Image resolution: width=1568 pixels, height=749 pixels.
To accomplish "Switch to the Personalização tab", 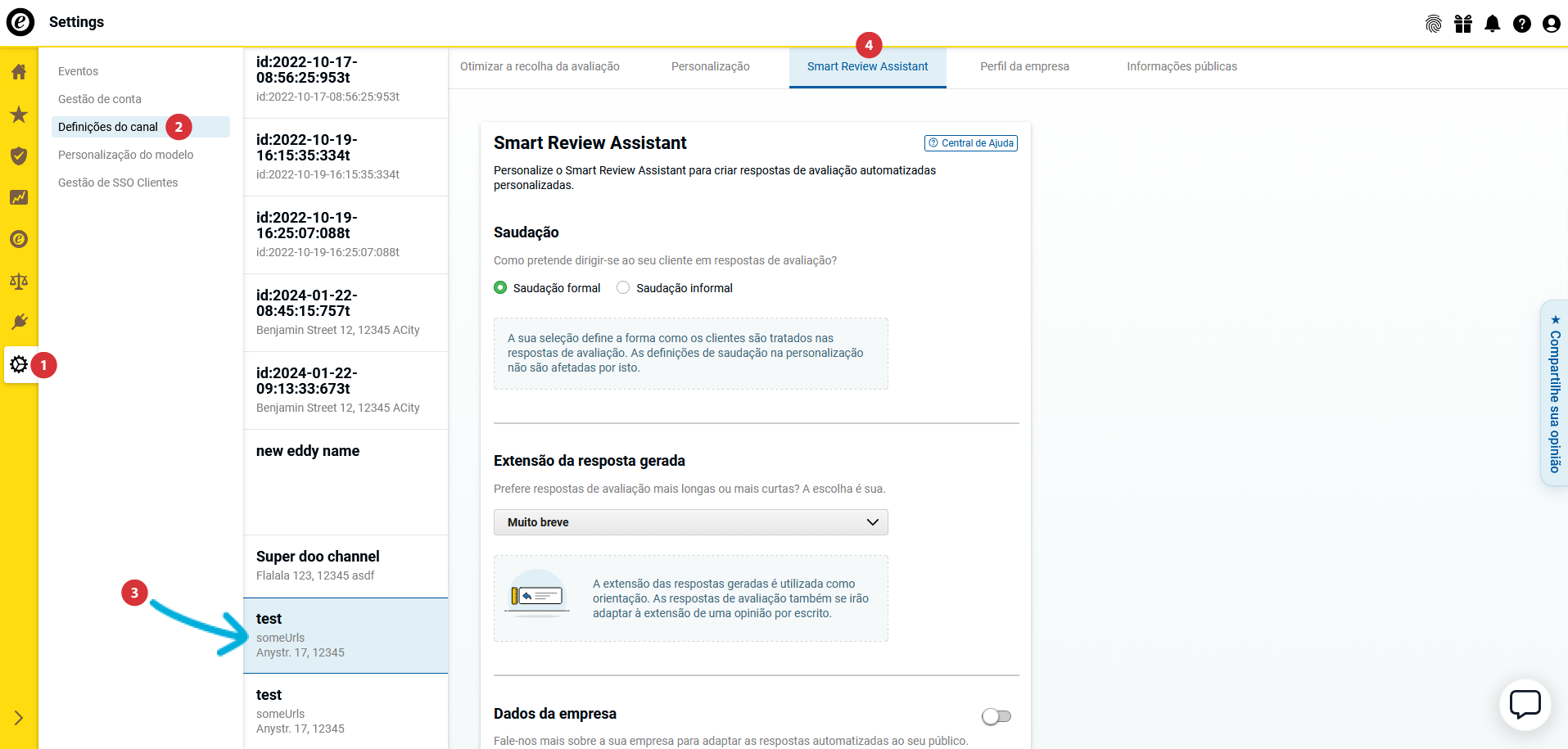I will point(710,67).
